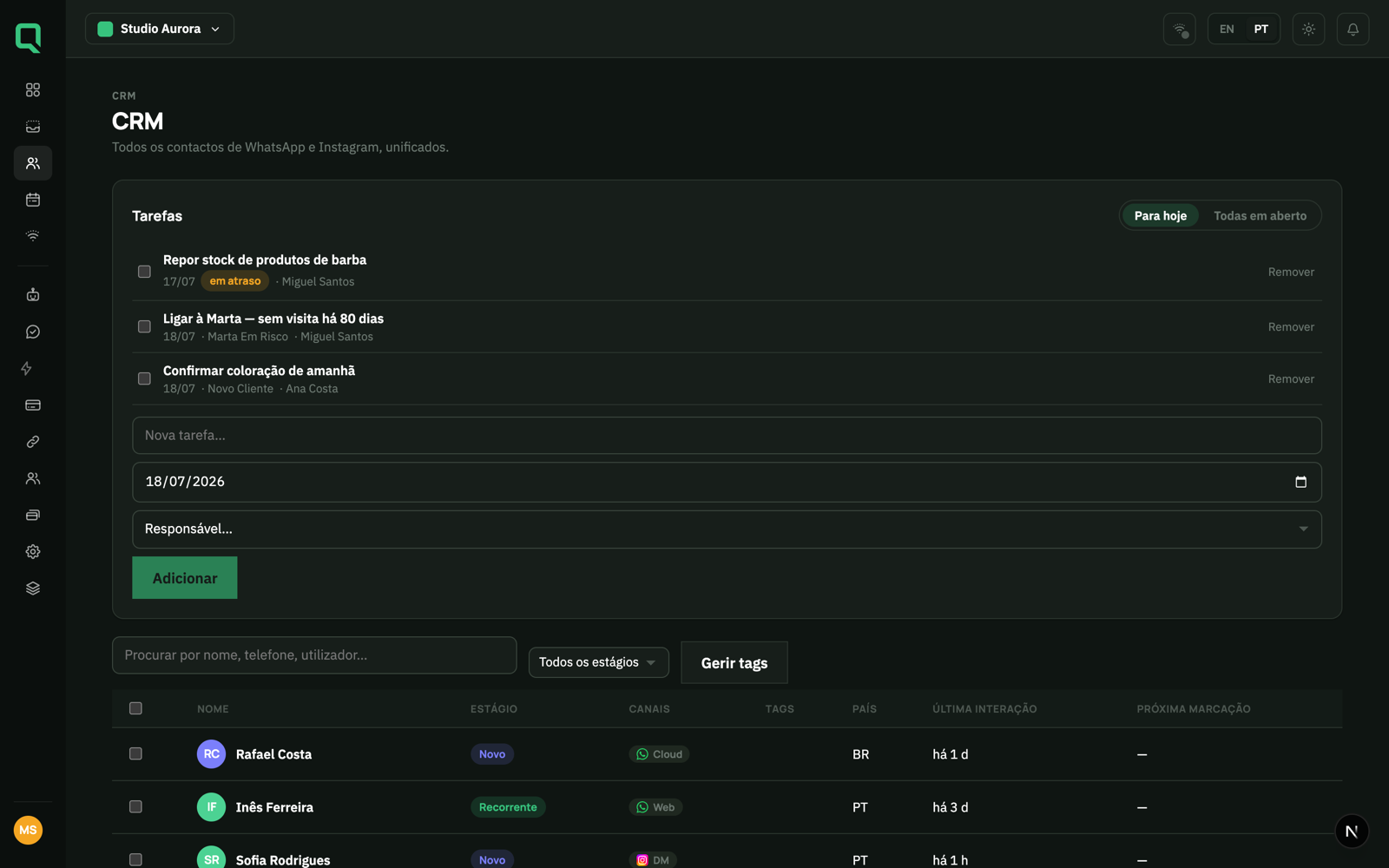Click the Adicionar button
Viewport: 1389px width, 868px height.
click(x=185, y=578)
